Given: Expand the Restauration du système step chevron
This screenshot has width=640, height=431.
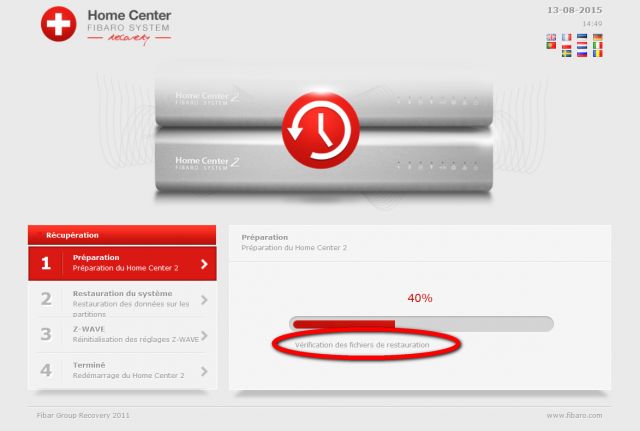Looking at the screenshot, I should 204,300.
